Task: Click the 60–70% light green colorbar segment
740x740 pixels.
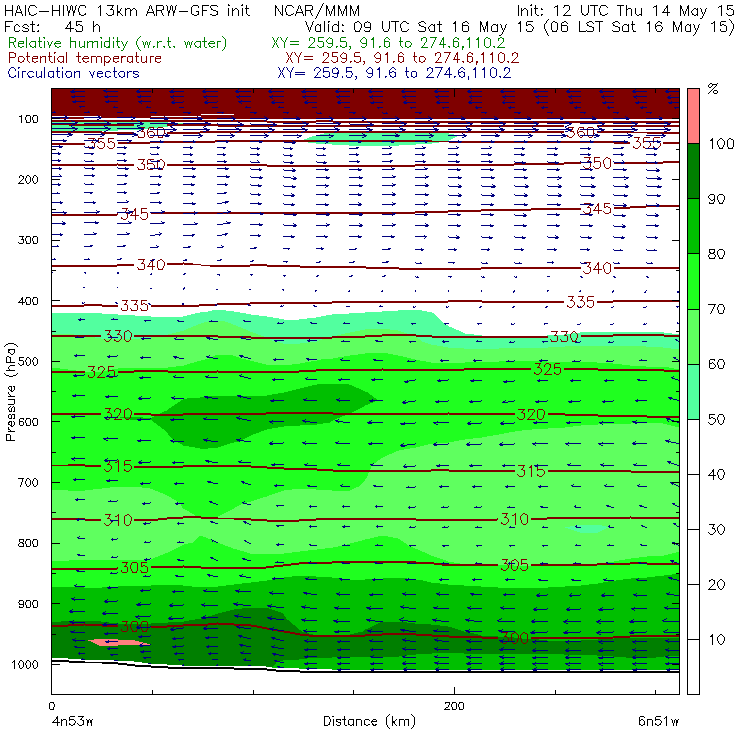Action: tap(693, 336)
